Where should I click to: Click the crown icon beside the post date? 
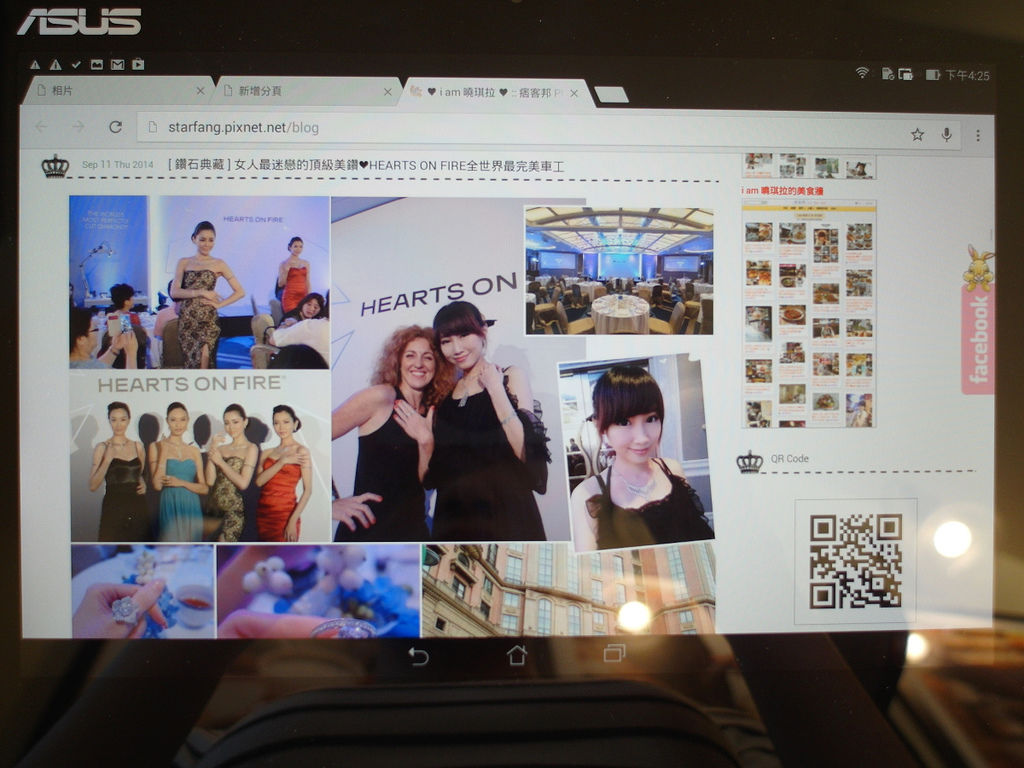coord(56,166)
